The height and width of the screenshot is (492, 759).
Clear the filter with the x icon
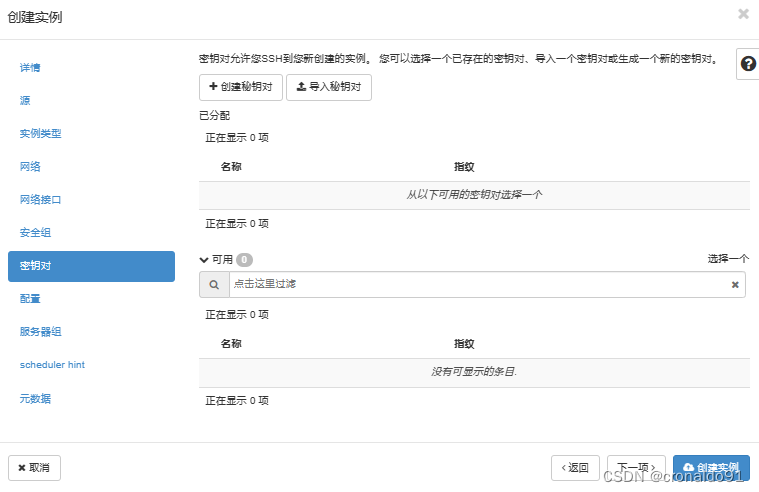click(x=735, y=285)
